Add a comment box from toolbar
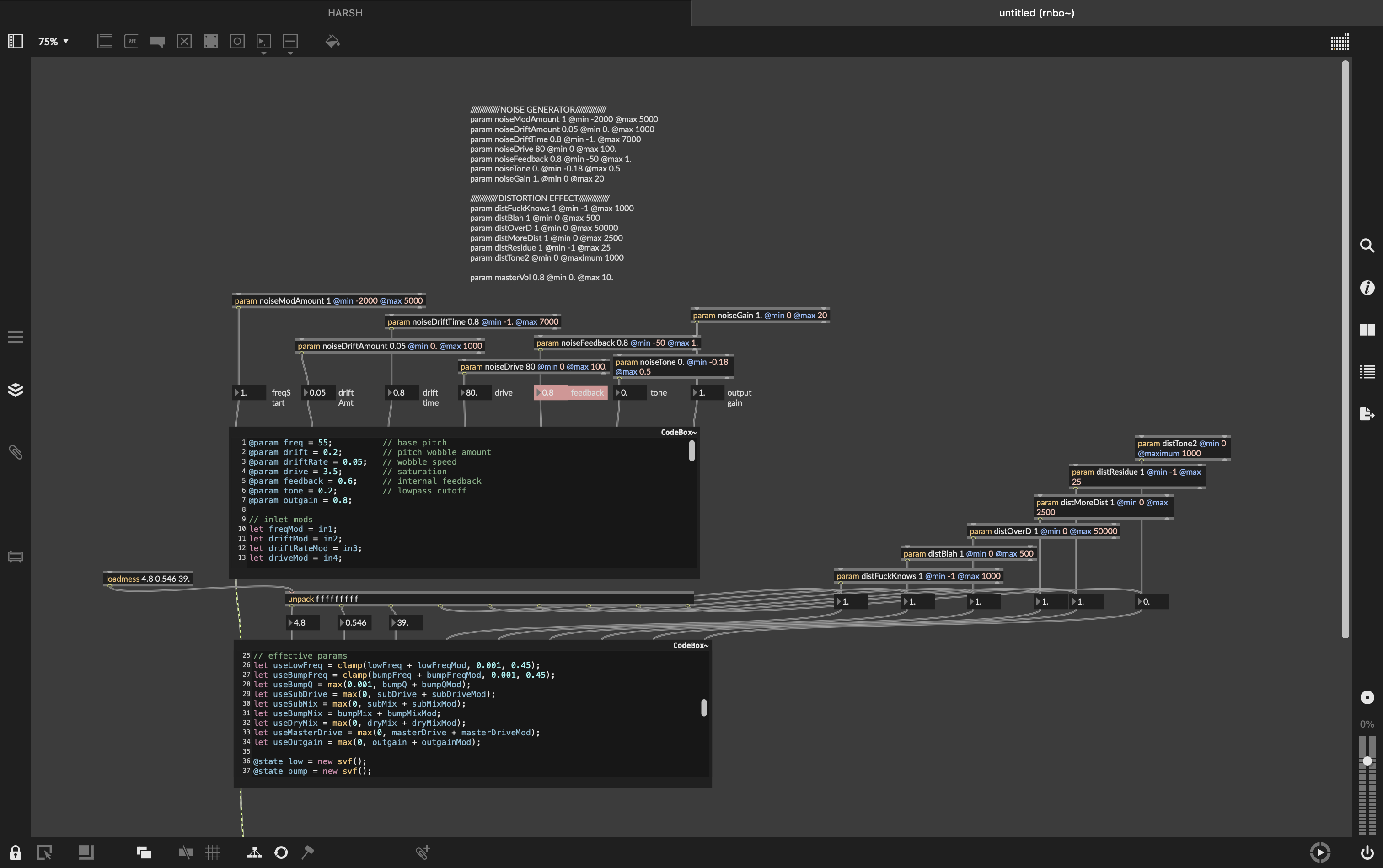 (x=158, y=41)
